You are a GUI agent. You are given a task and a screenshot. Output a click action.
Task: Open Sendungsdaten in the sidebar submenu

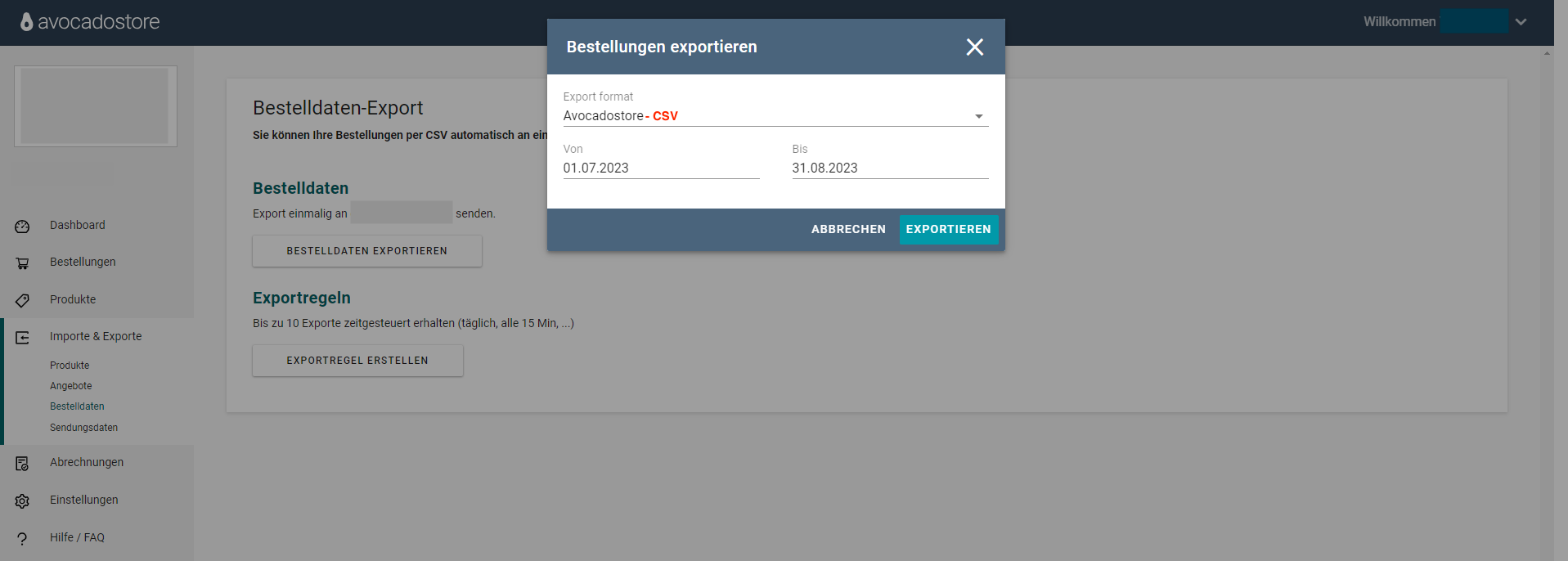point(83,428)
